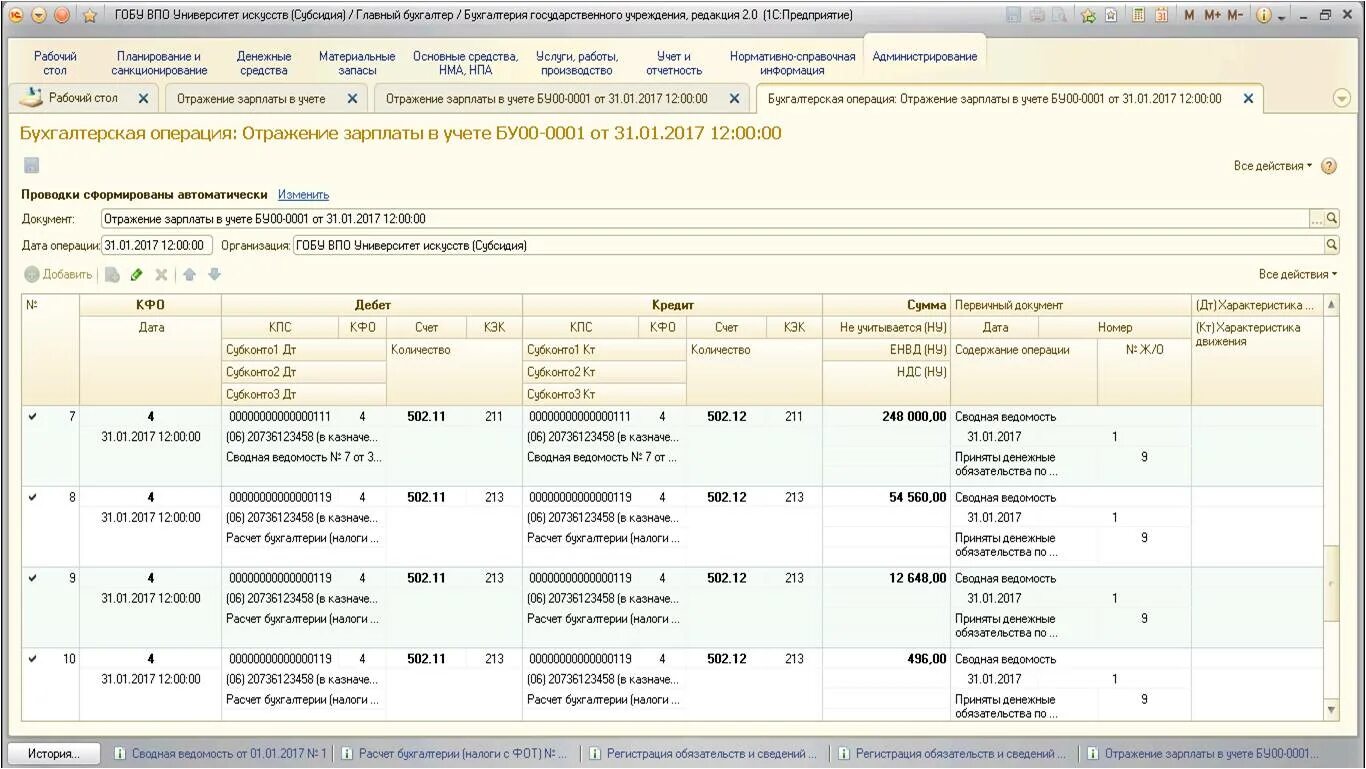This screenshot has height=769, width=1366.
Task: Open the Рабочий стол section
Action: (x=55, y=63)
